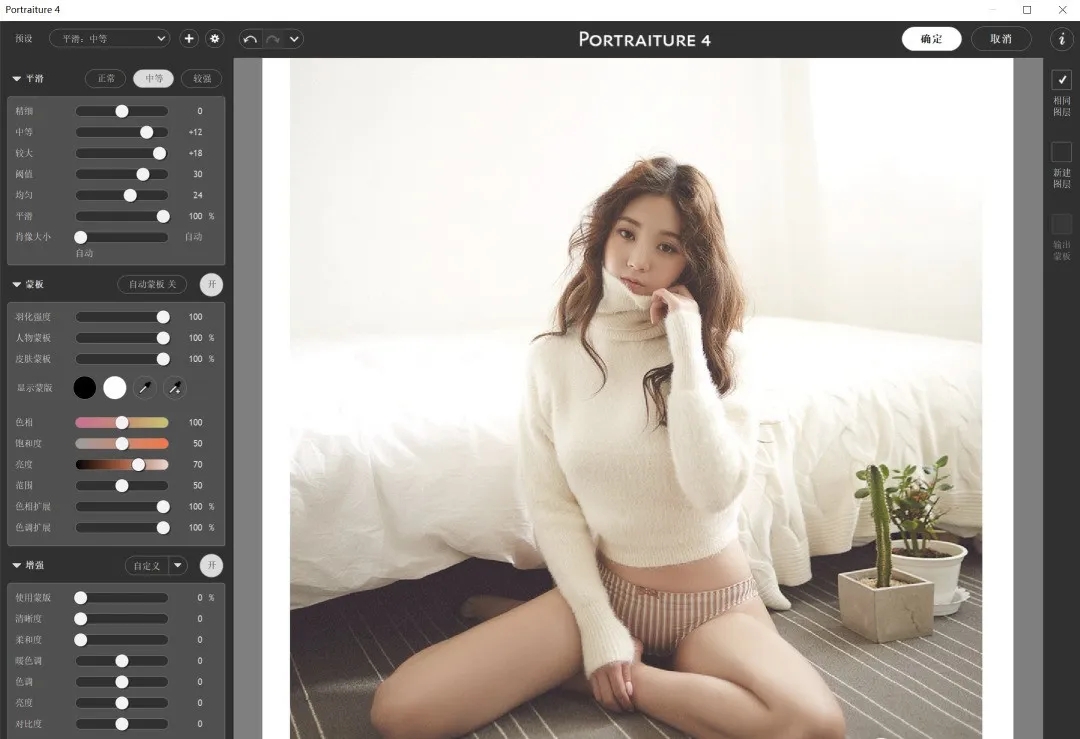Click the undo arrow icon
This screenshot has width=1080, height=739.
pyautogui.click(x=250, y=39)
